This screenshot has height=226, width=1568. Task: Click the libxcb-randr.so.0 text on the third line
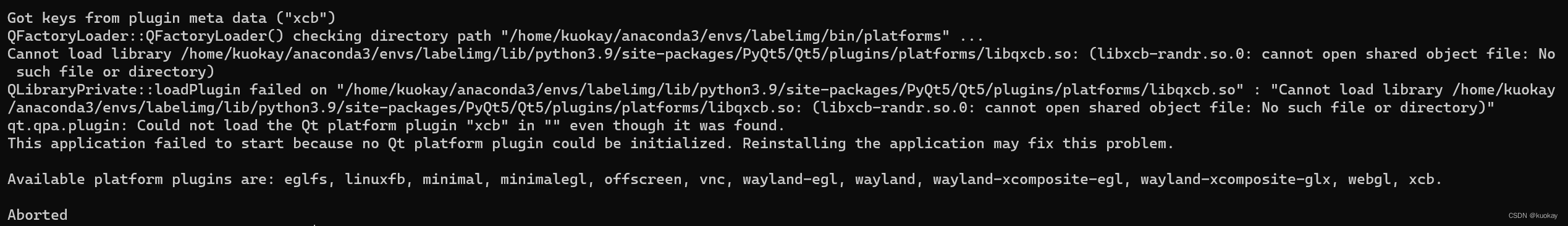pos(1171,54)
